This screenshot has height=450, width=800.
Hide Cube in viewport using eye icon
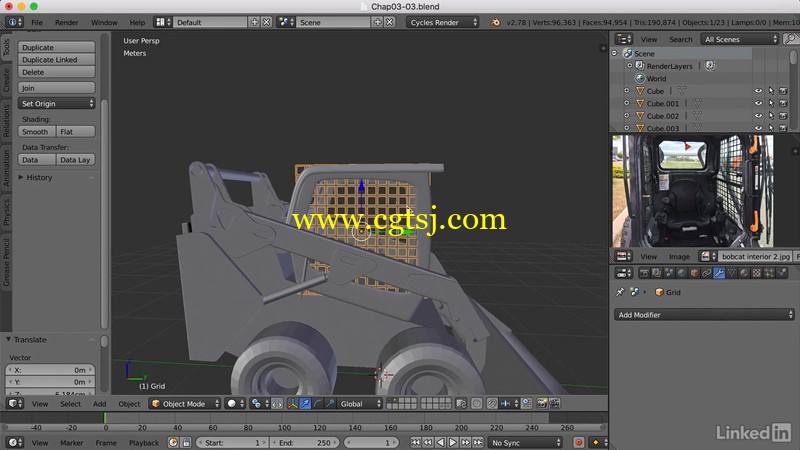(759, 91)
